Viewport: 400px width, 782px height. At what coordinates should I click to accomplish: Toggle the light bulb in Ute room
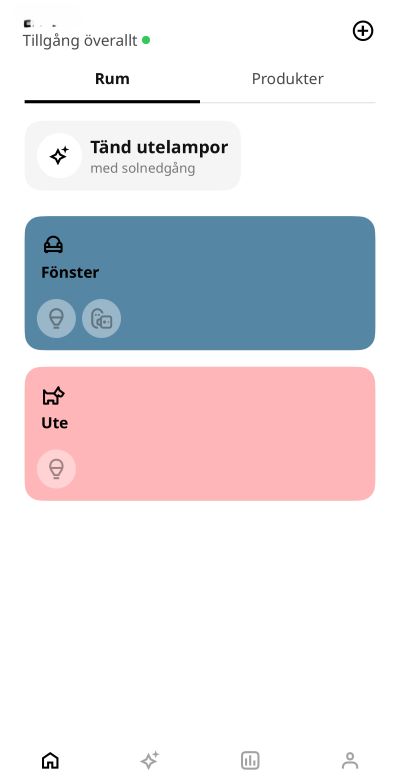pyautogui.click(x=56, y=469)
